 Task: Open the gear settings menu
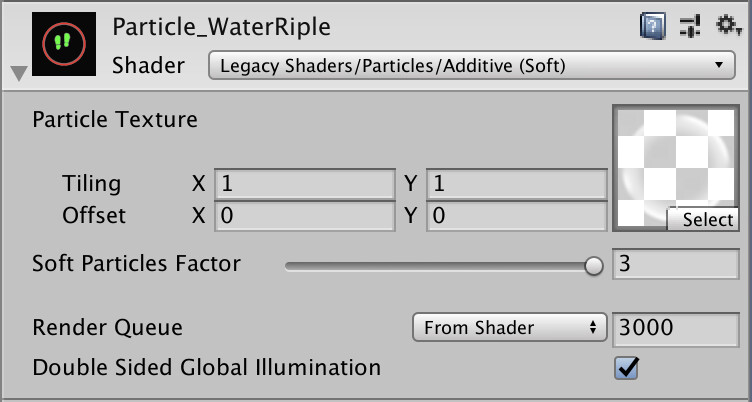[728, 25]
